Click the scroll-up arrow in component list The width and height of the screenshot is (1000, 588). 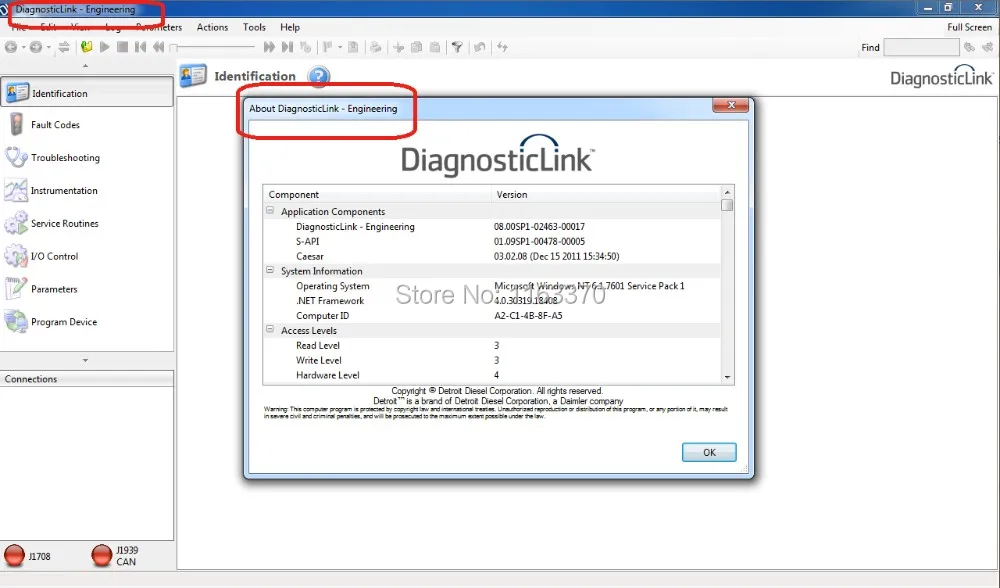point(727,192)
